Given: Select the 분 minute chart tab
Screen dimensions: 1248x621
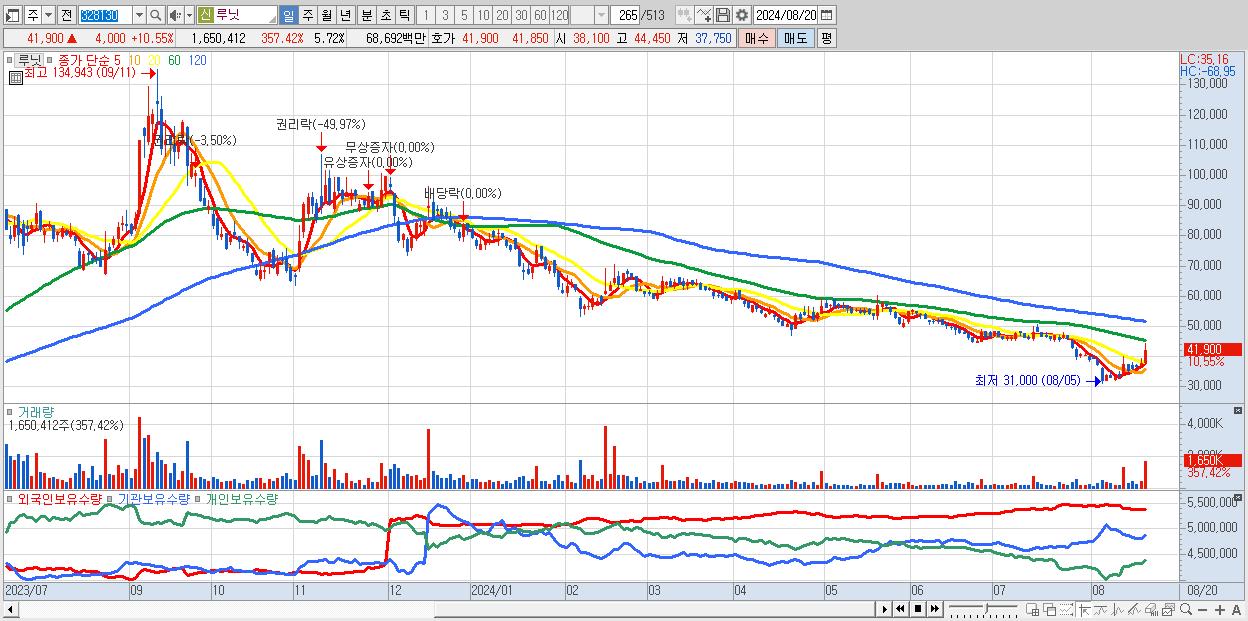Looking at the screenshot, I should point(366,15).
